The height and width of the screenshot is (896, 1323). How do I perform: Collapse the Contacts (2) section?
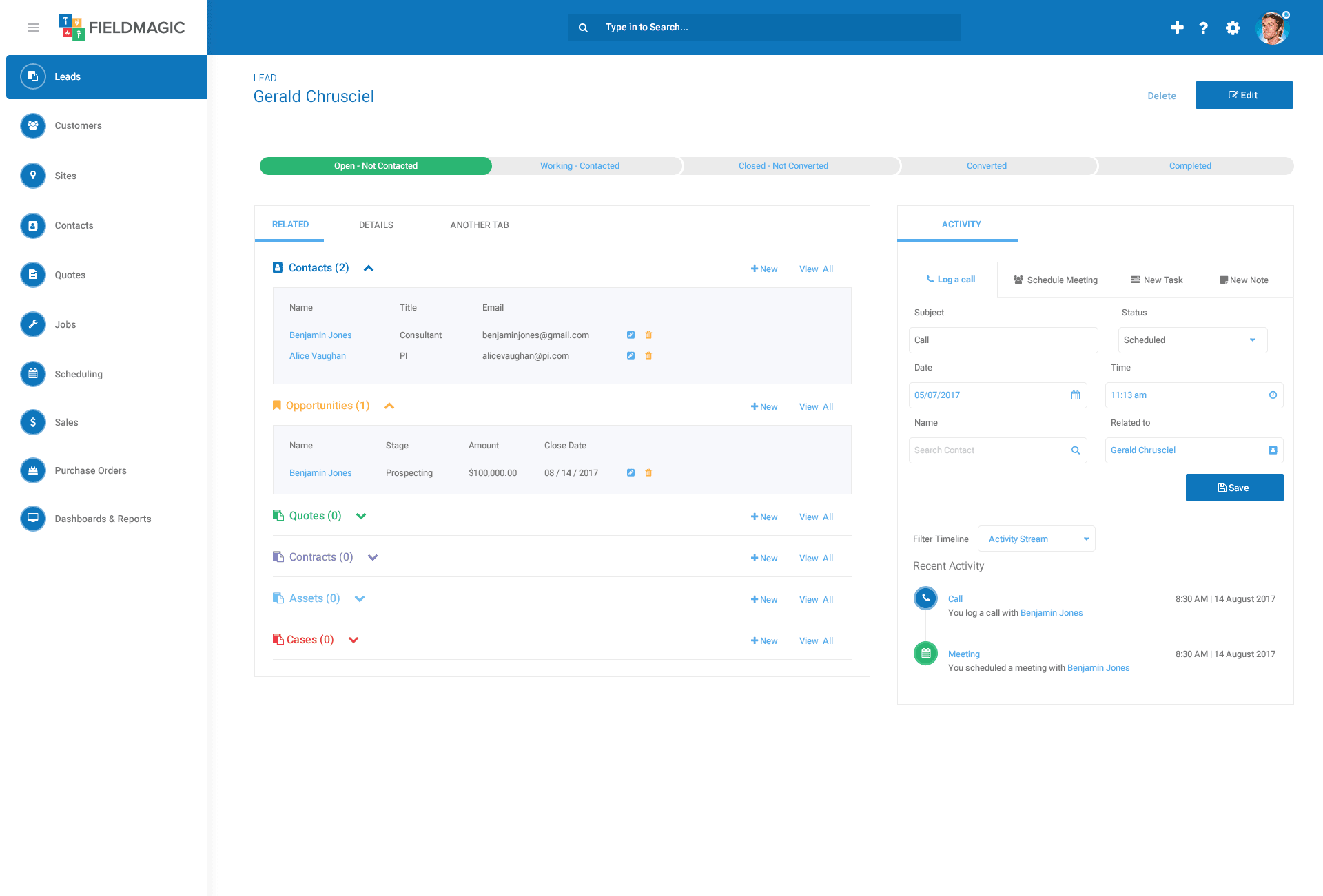tap(369, 269)
